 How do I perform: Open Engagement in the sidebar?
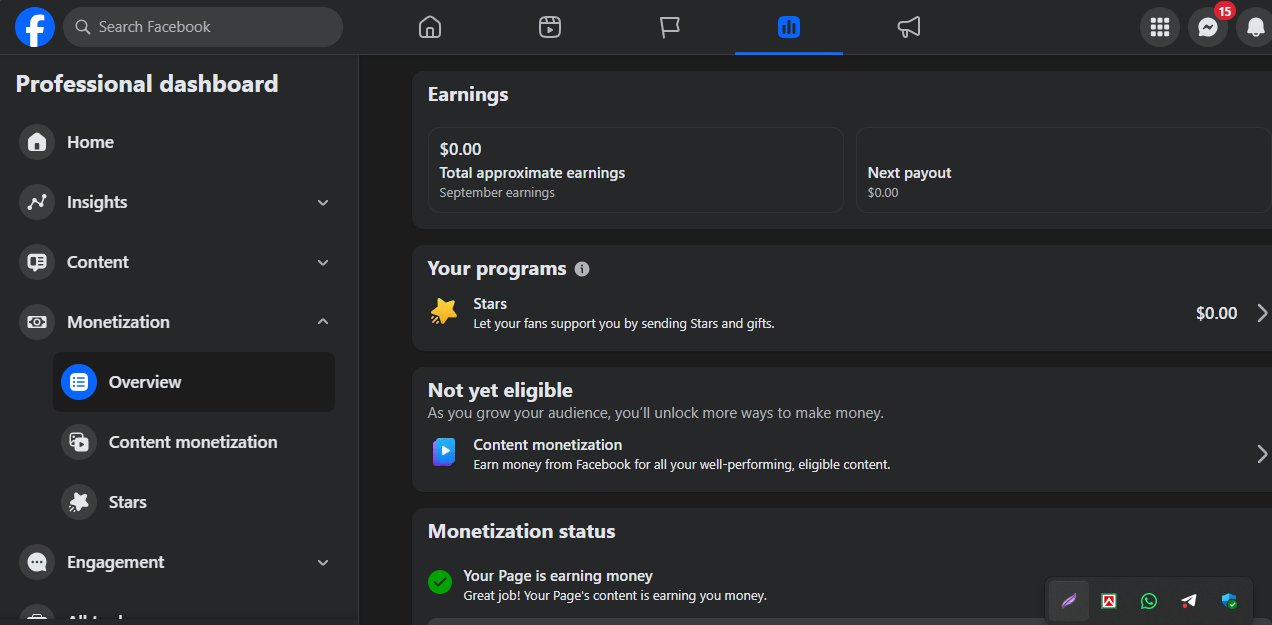pyautogui.click(x=177, y=562)
